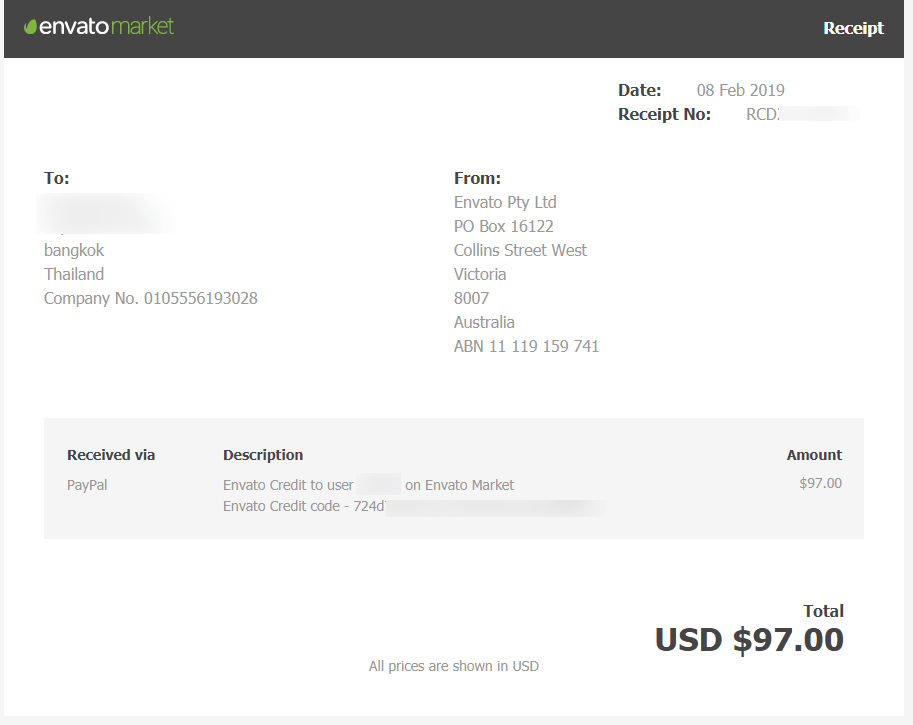Viewport: 913px width, 725px height.
Task: Click the Envato Market logo text
Action: [106, 27]
